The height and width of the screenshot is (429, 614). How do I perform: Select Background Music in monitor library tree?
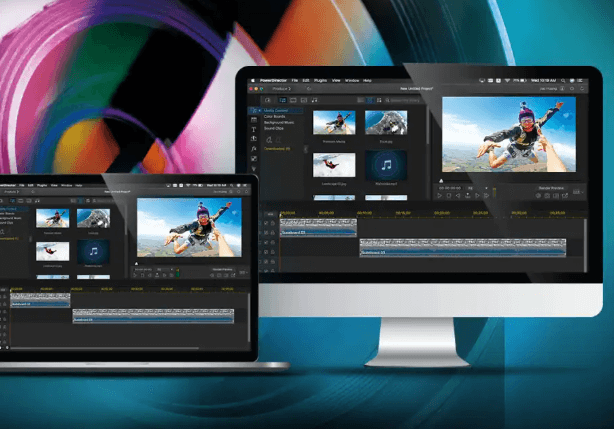[279, 123]
